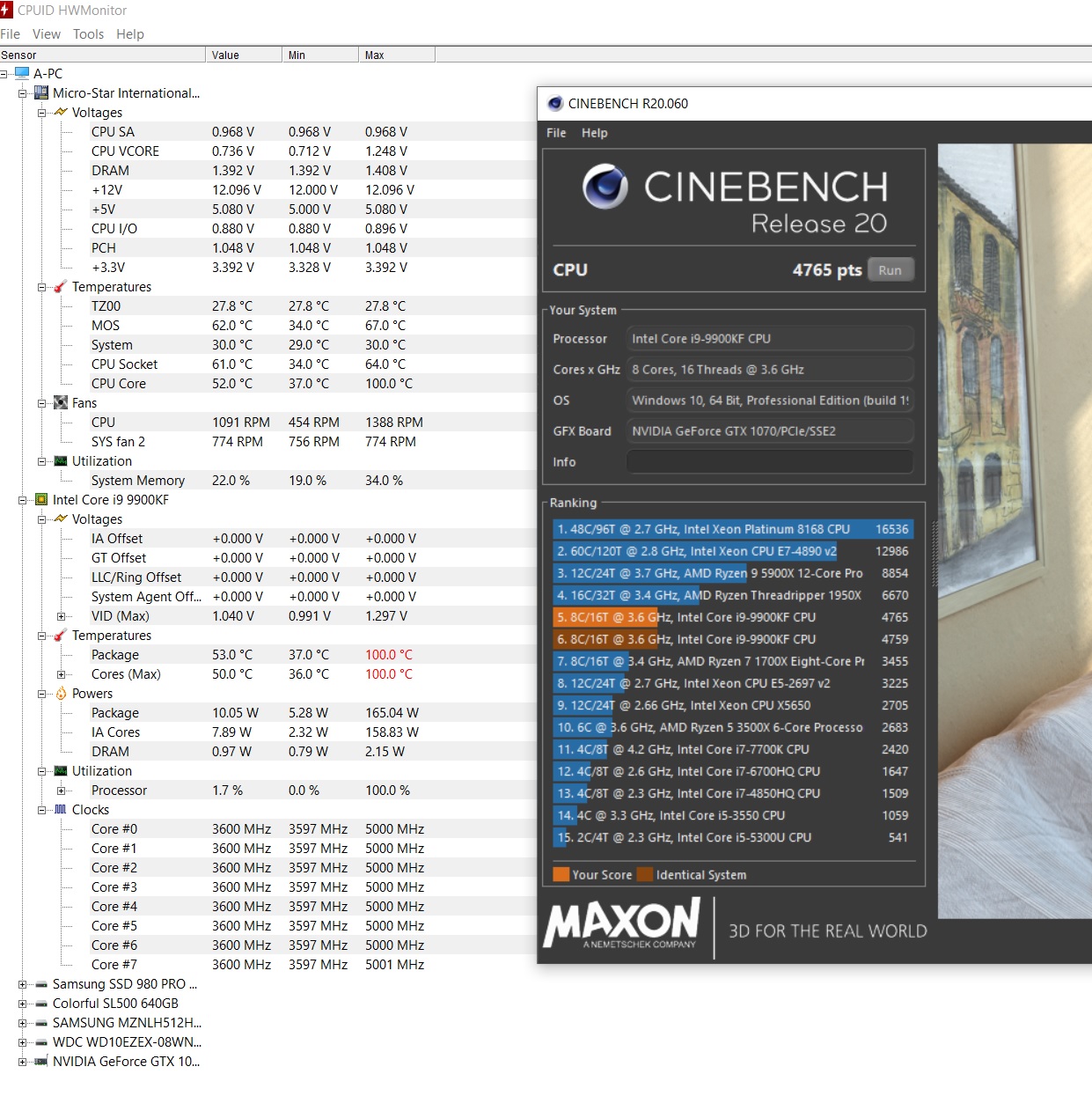Image resolution: width=1092 pixels, height=1096 pixels.
Task: Select ranking row 1 Xeon Platinum 8168
Action: point(733,529)
